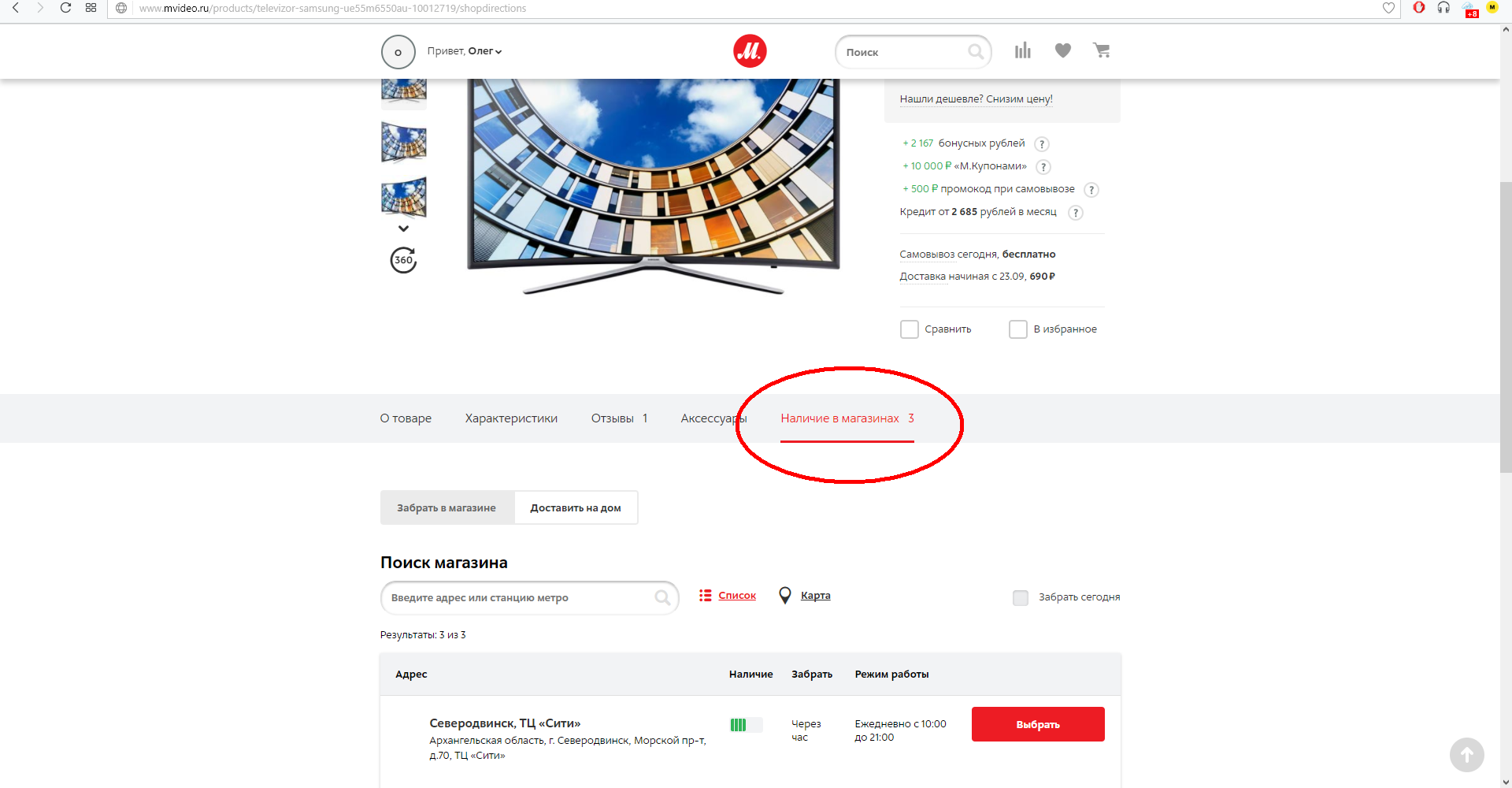
Task: Open Северодвинск, ТЦ «Сити» store
Action: click(505, 723)
